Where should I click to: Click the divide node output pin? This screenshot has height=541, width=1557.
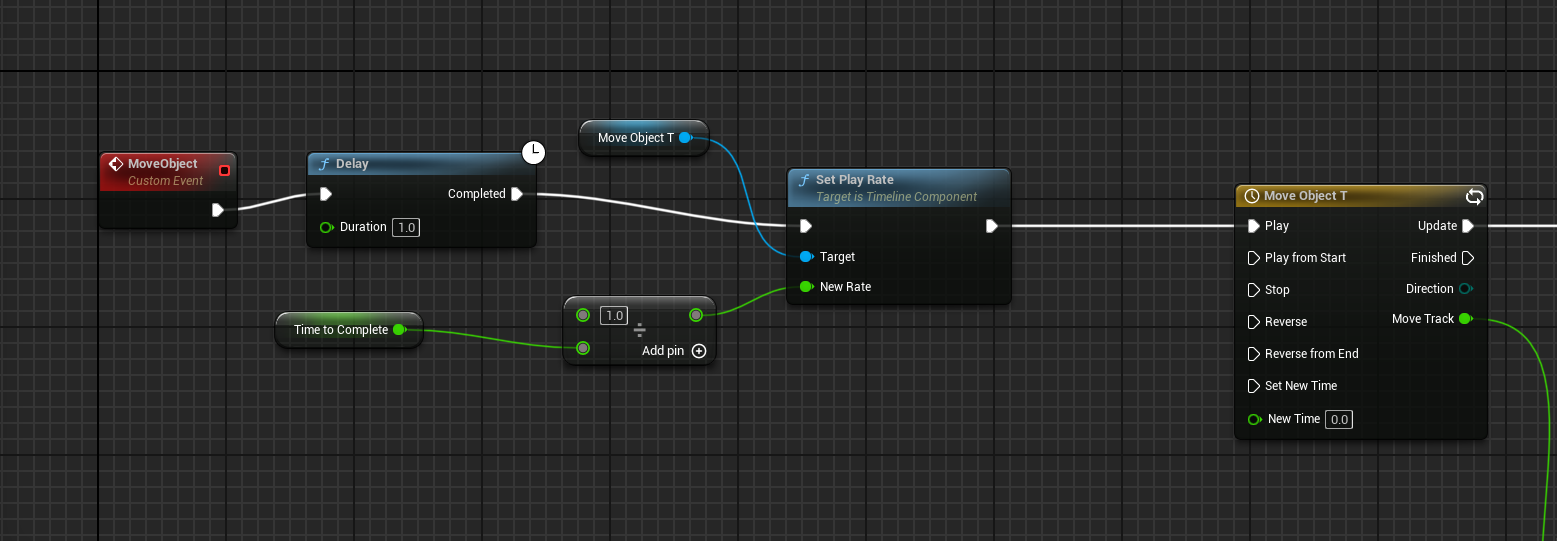[x=696, y=315]
